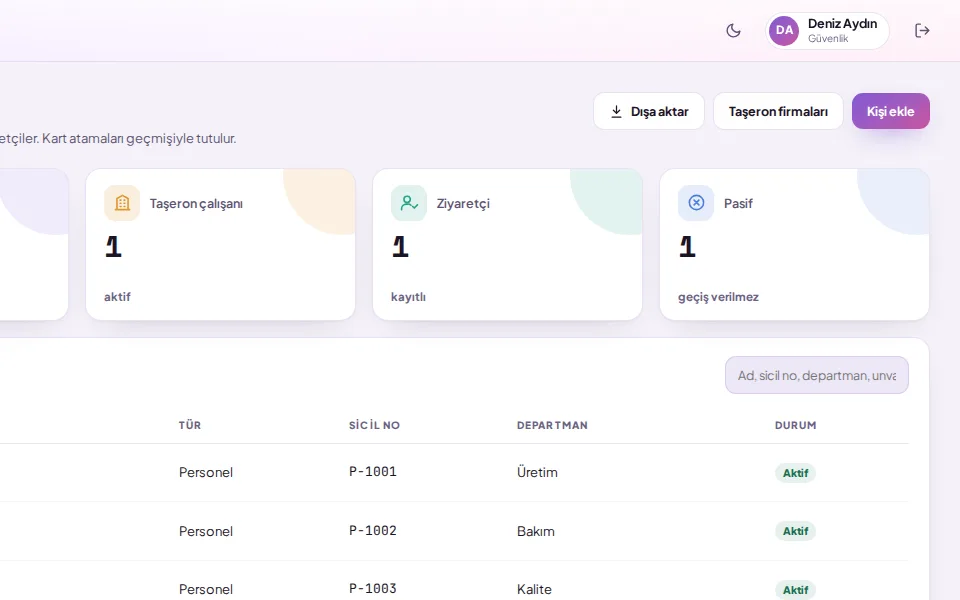Export the list using Dışa aktar
The width and height of the screenshot is (960, 600).
(649, 111)
